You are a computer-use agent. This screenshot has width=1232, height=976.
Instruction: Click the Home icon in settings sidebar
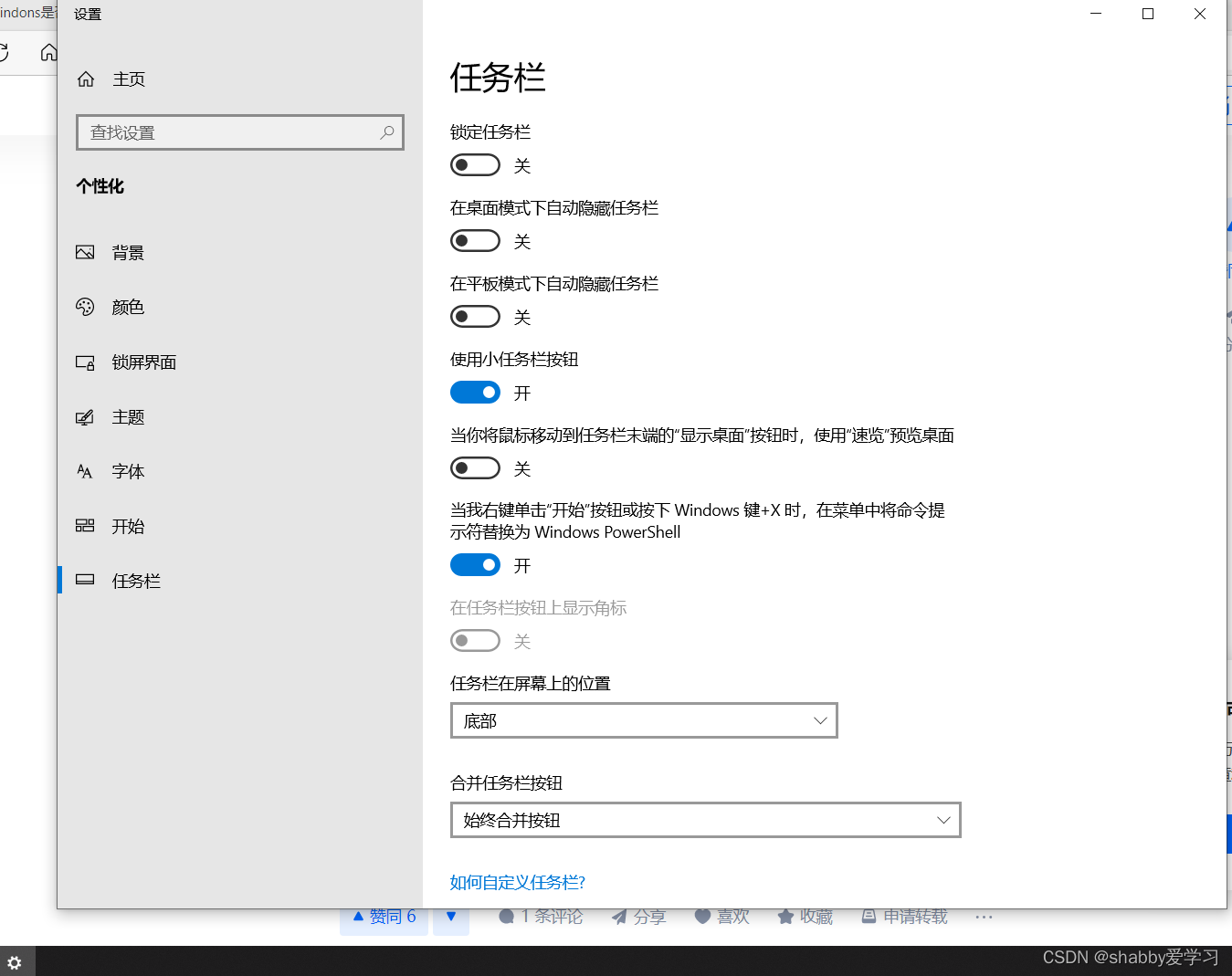86,79
